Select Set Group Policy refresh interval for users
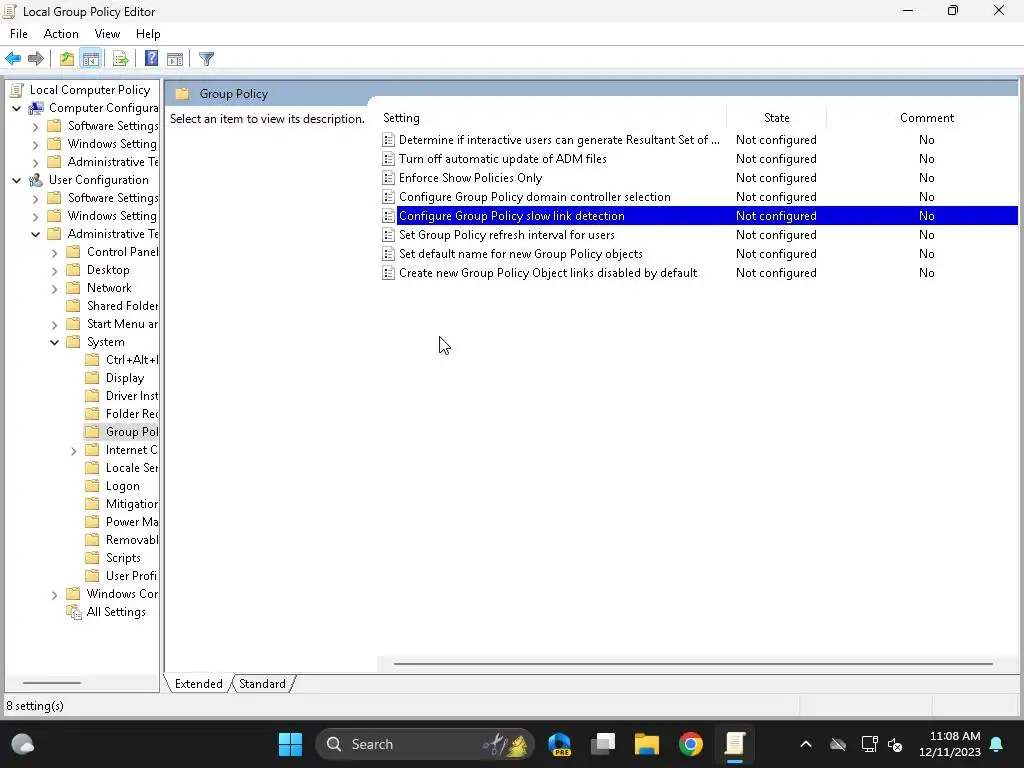 coord(507,235)
